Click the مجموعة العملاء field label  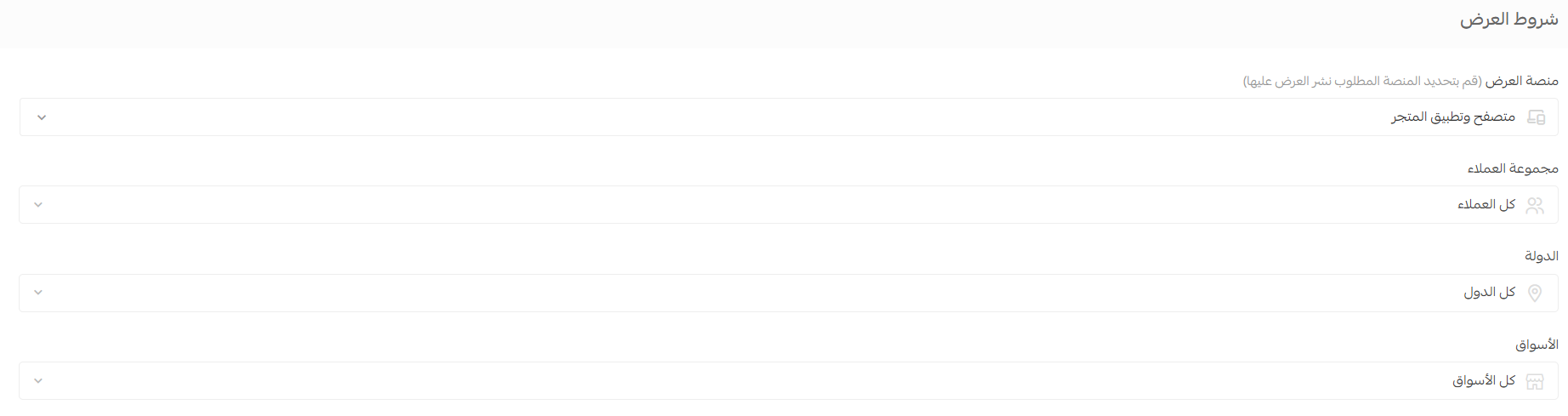point(1513,168)
